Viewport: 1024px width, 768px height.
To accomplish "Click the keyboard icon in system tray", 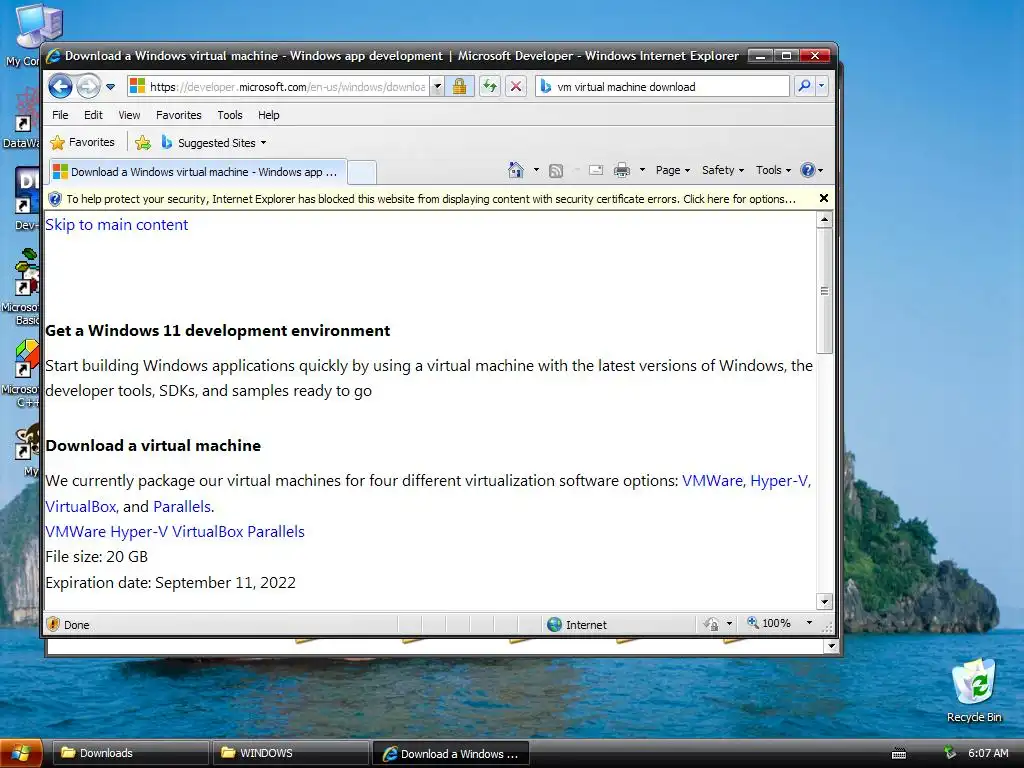I will 899,754.
